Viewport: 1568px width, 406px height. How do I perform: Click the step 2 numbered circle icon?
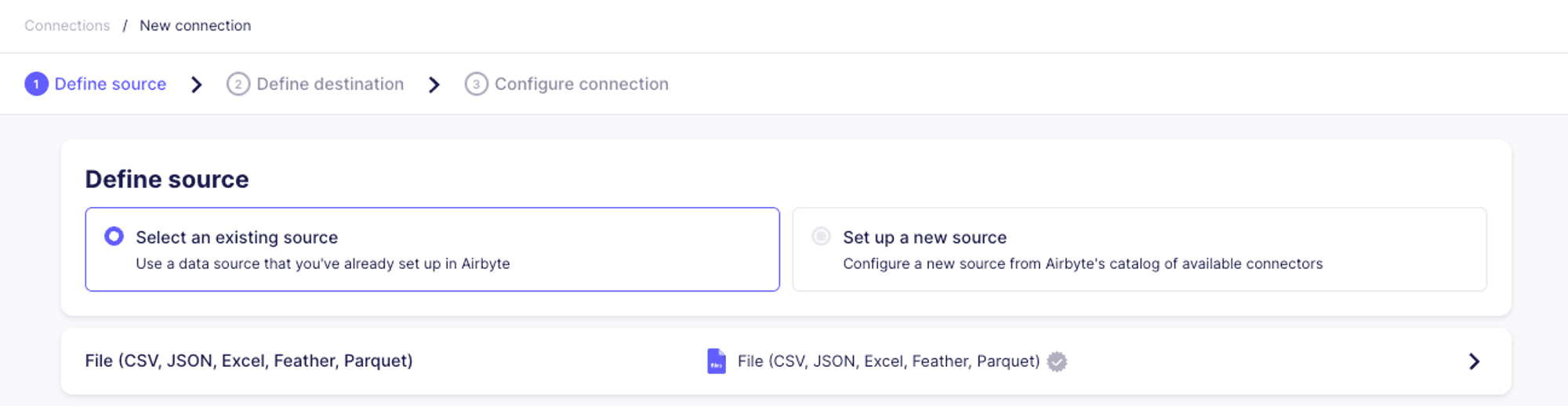[x=238, y=84]
